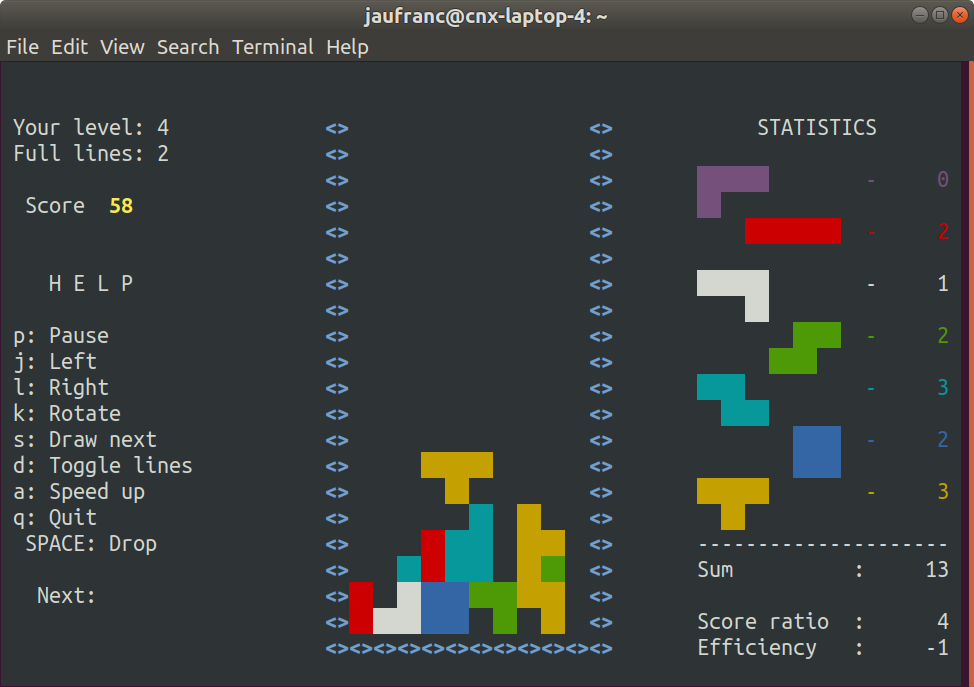
Task: Click the Score ratio value 4
Action: (943, 622)
